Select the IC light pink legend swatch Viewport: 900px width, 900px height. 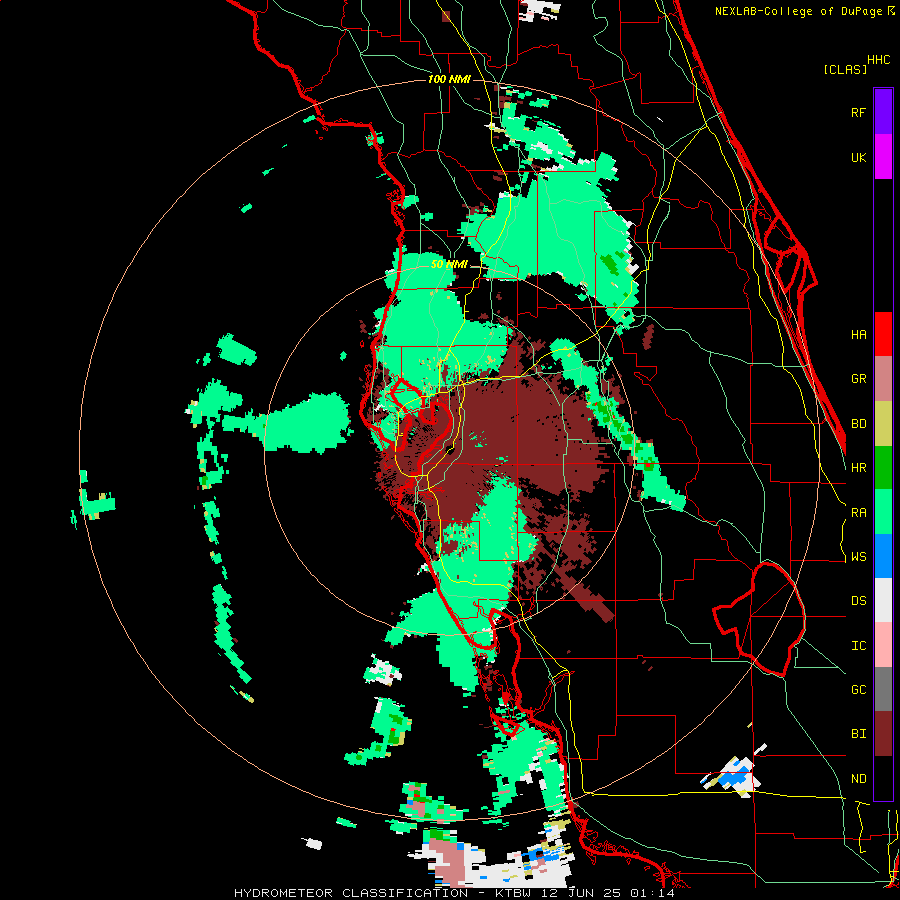883,645
